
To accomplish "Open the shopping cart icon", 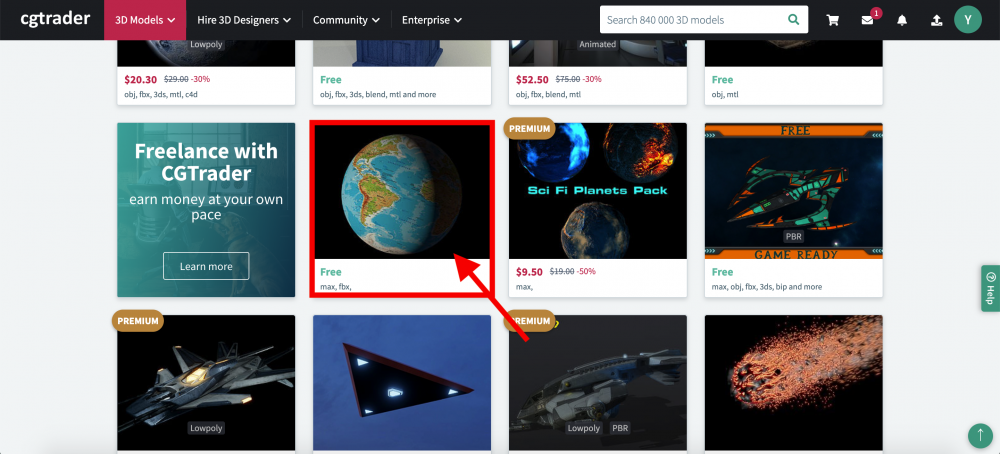I will (832, 20).
